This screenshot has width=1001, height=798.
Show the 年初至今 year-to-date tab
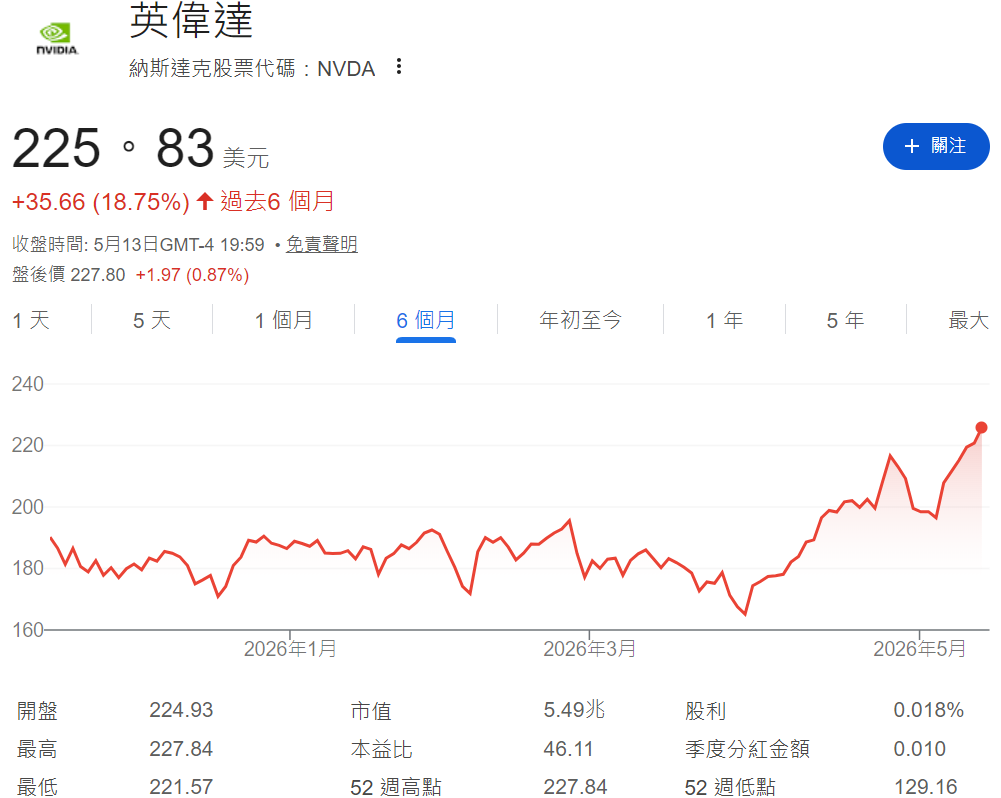click(580, 320)
